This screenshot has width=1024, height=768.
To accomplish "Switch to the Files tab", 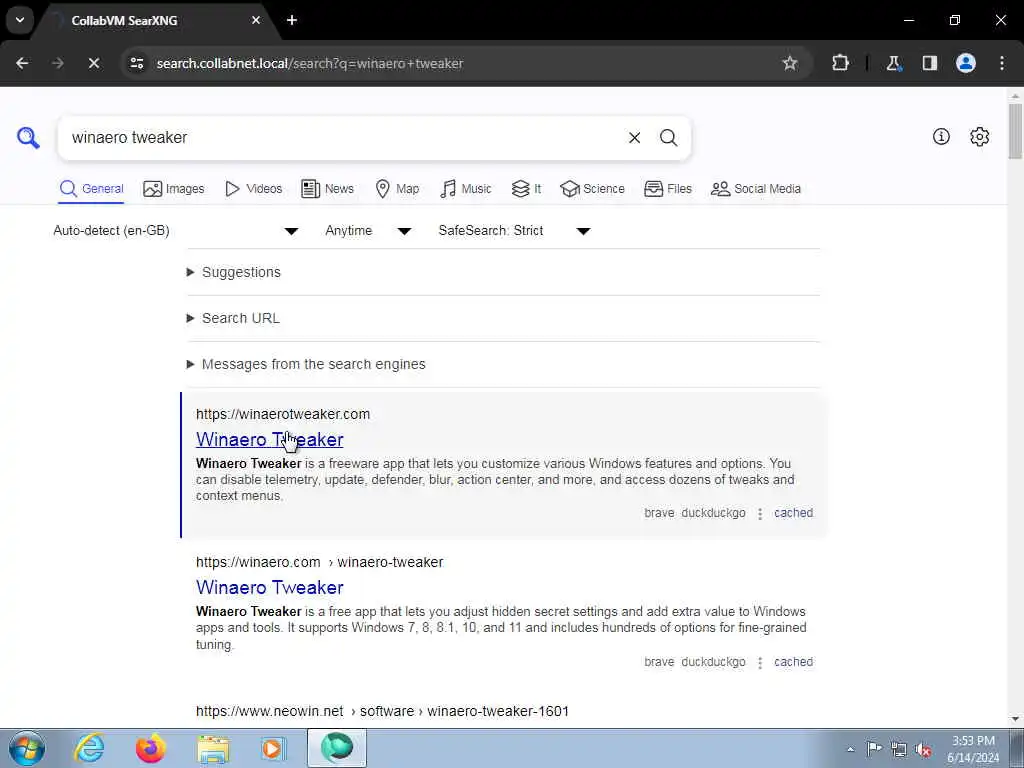I will pos(667,189).
